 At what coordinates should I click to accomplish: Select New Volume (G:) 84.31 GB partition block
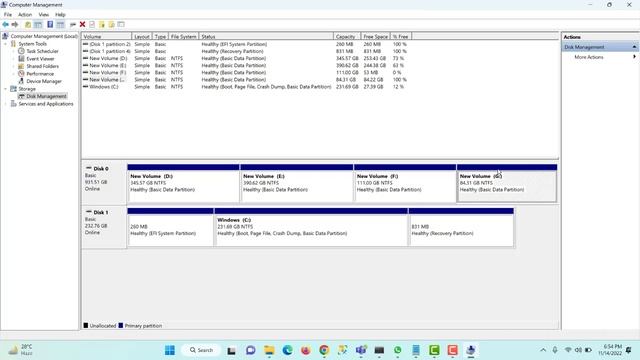pyautogui.click(x=507, y=183)
